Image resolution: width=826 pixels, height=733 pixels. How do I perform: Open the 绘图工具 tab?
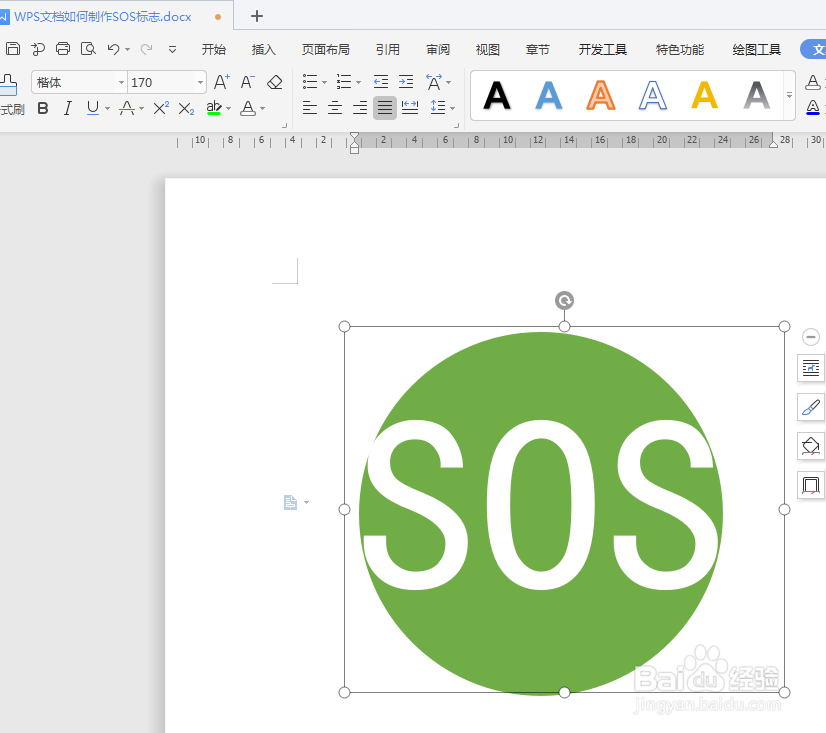pos(756,50)
